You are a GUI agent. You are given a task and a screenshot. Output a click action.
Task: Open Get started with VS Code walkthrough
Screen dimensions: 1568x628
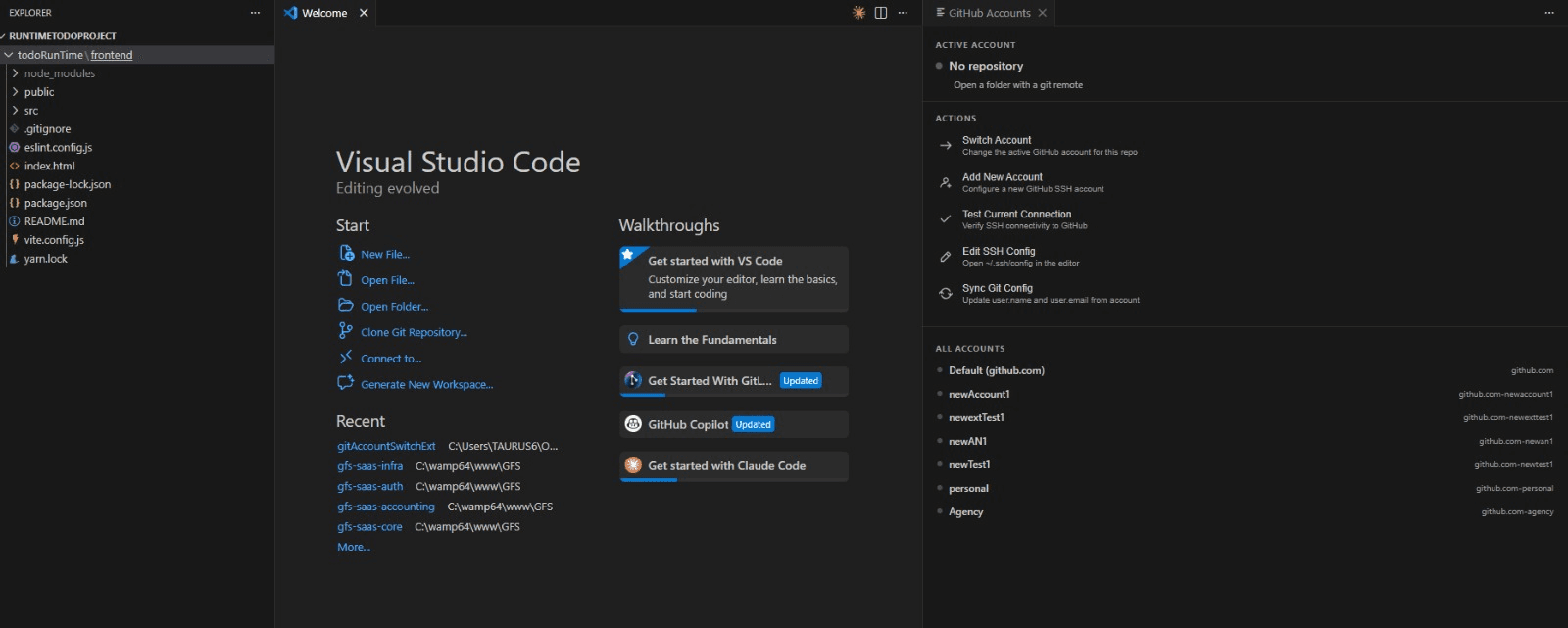(734, 279)
